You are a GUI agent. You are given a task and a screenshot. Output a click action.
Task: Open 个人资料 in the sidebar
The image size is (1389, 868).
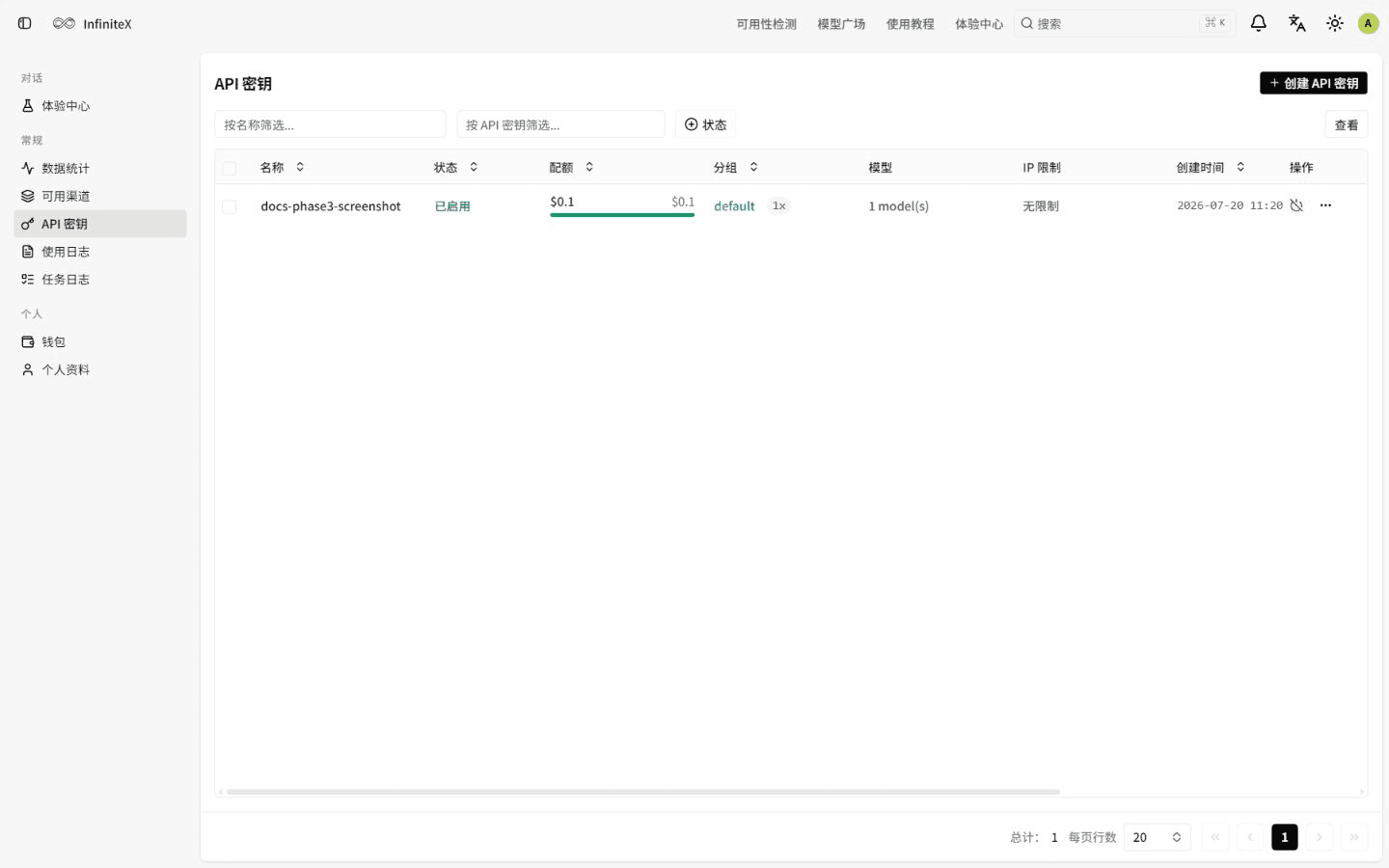tap(100, 369)
